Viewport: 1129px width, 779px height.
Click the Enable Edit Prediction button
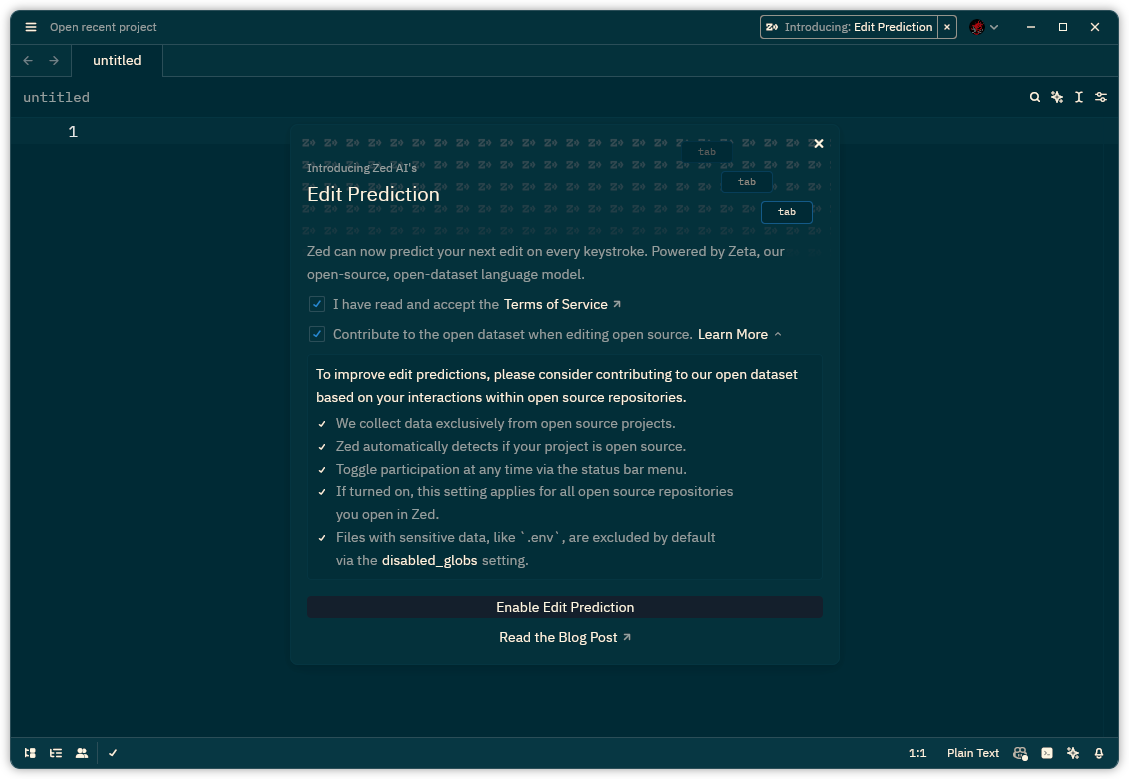(565, 607)
